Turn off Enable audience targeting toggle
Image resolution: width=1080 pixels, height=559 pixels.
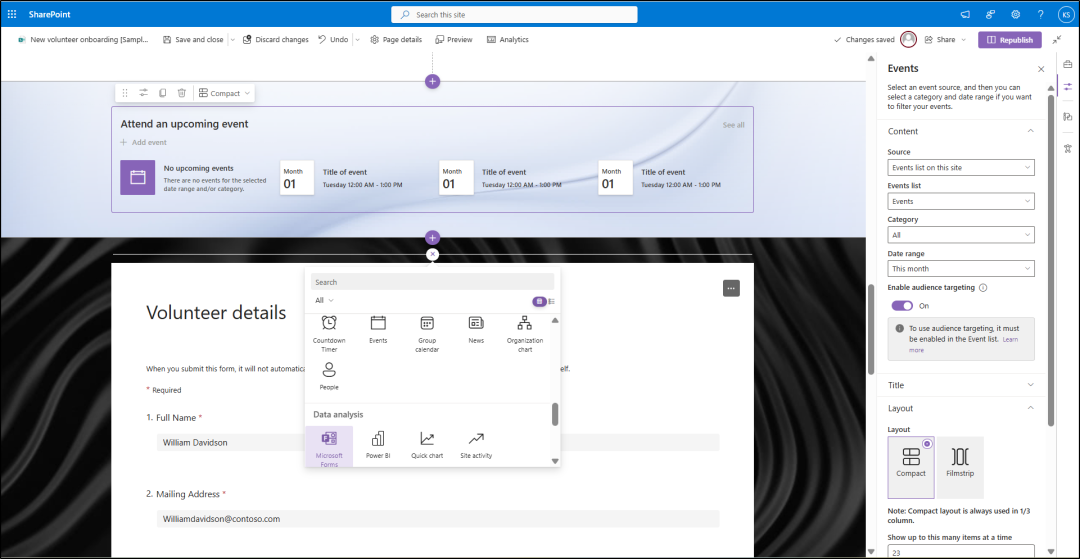(902, 306)
